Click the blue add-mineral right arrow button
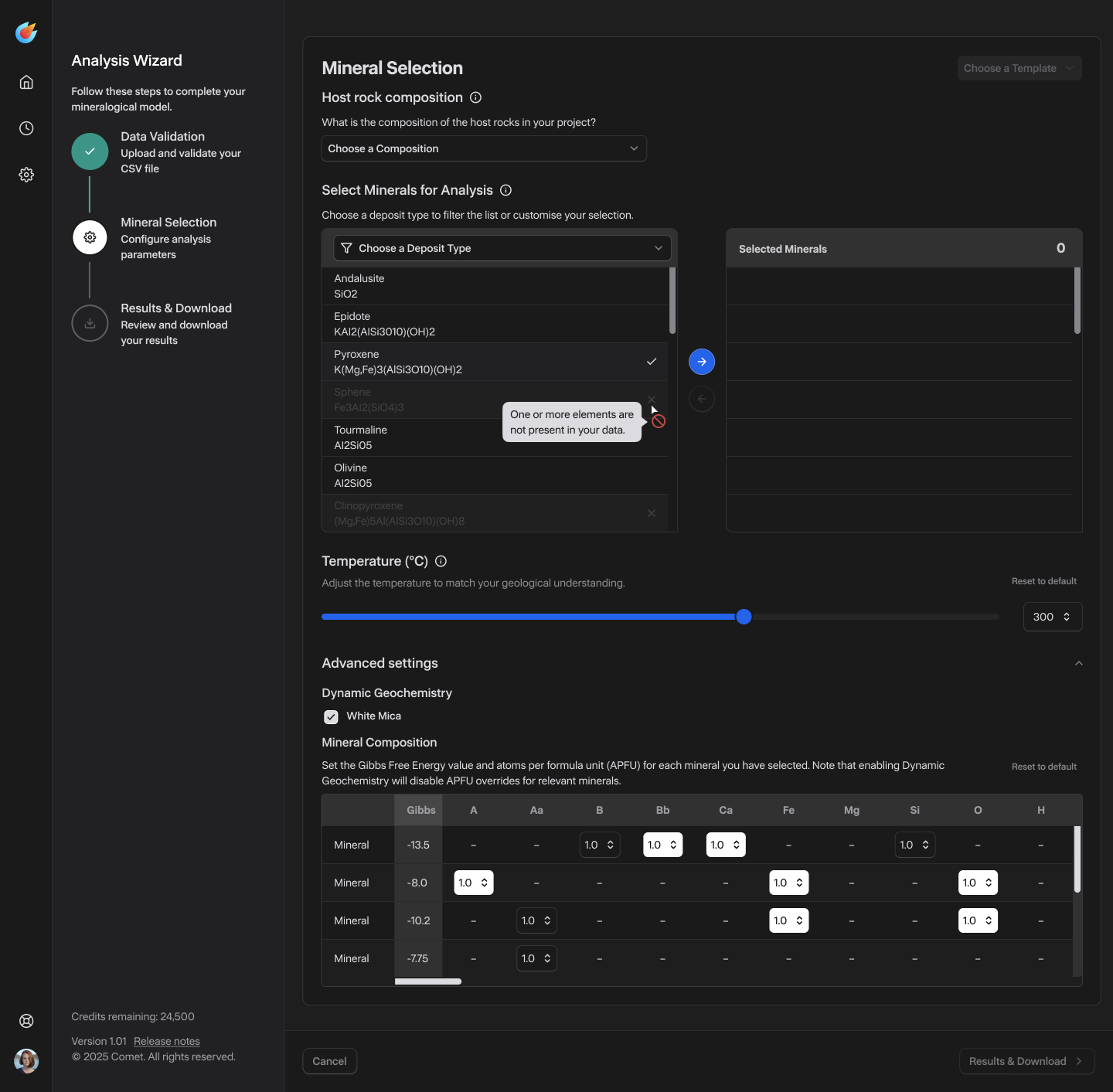Image resolution: width=1113 pixels, height=1092 pixels. pyautogui.click(x=702, y=362)
